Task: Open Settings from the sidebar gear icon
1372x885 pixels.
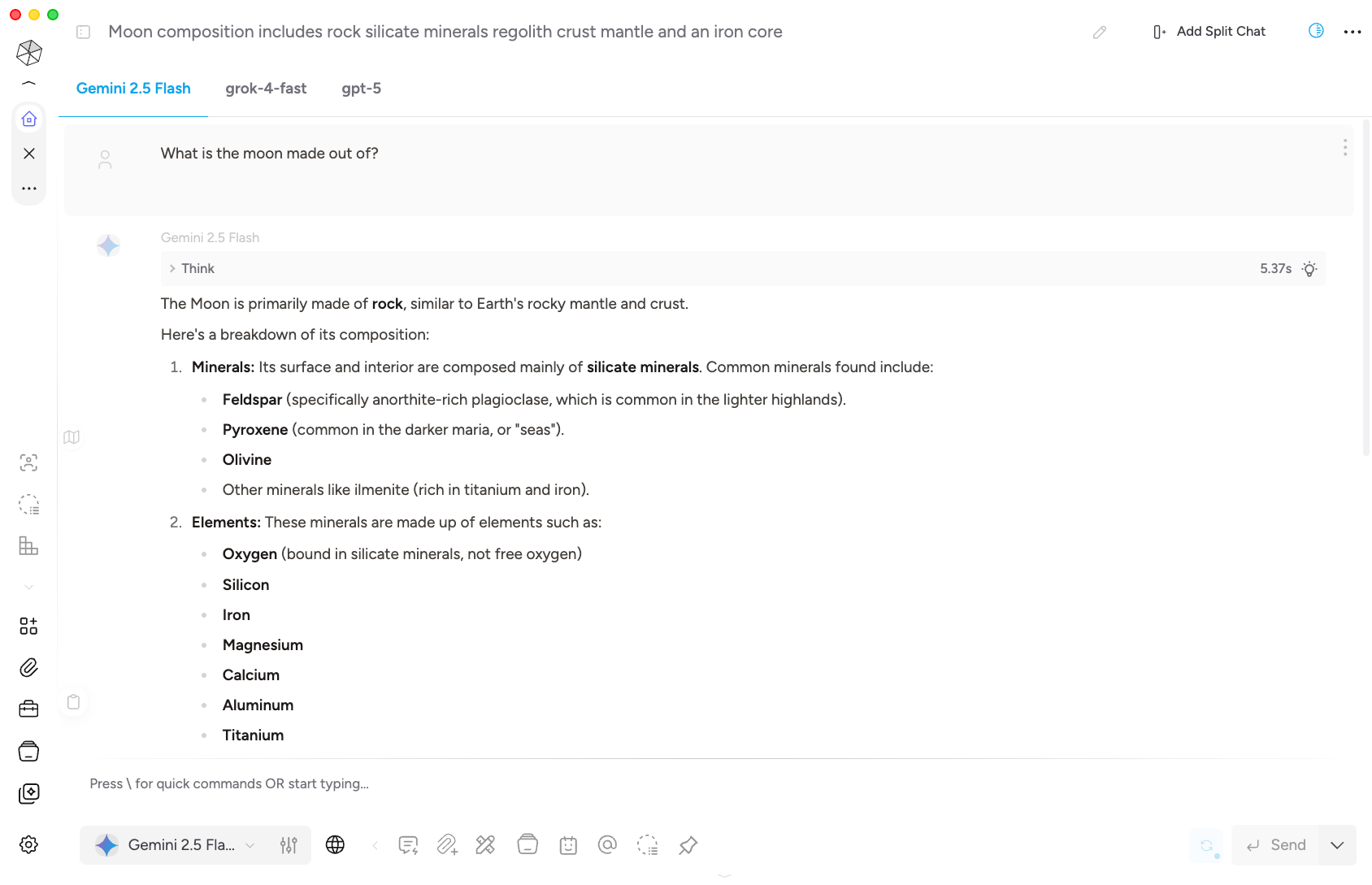Action: tap(28, 844)
